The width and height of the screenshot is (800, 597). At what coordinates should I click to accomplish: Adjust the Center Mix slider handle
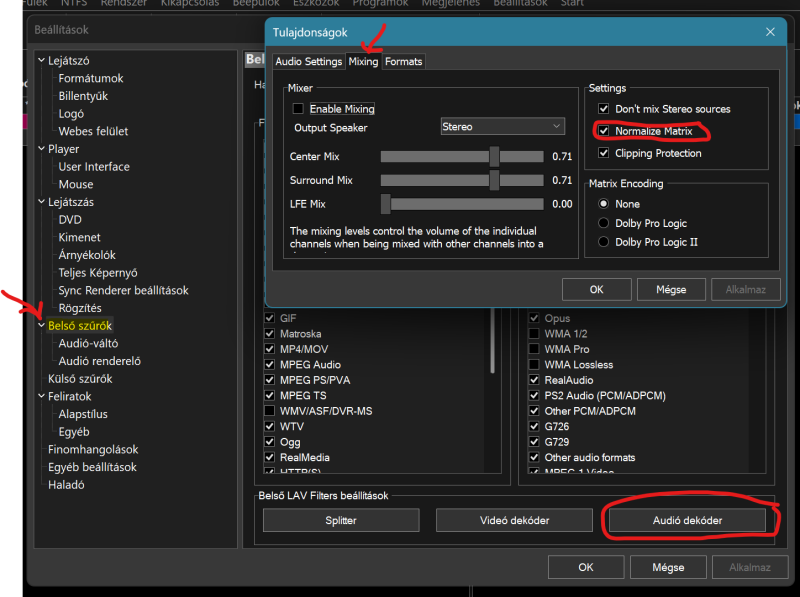[x=494, y=156]
